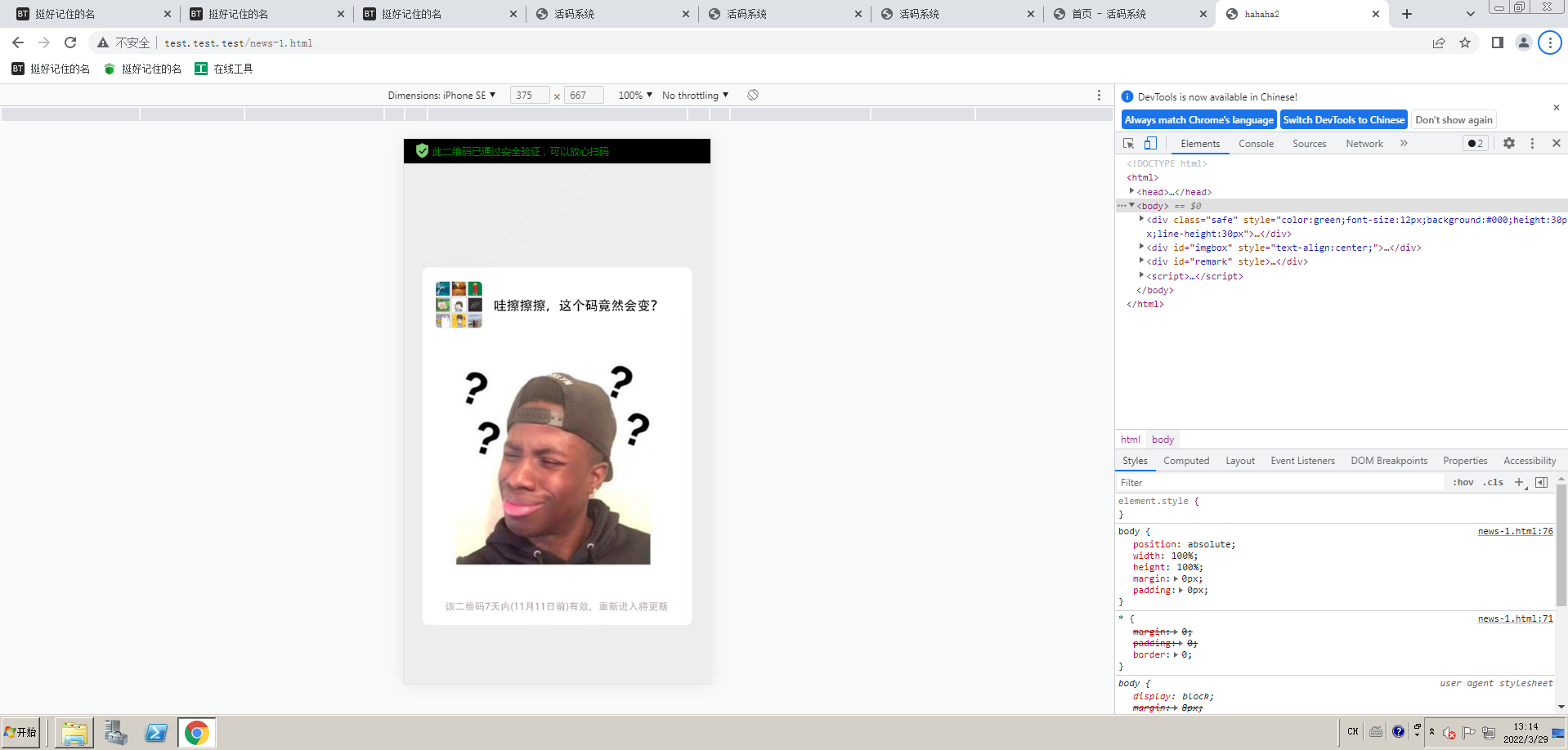Viewport: 1568px width, 750px height.
Task: Click the Windows 开始 start button
Action: pos(20,732)
